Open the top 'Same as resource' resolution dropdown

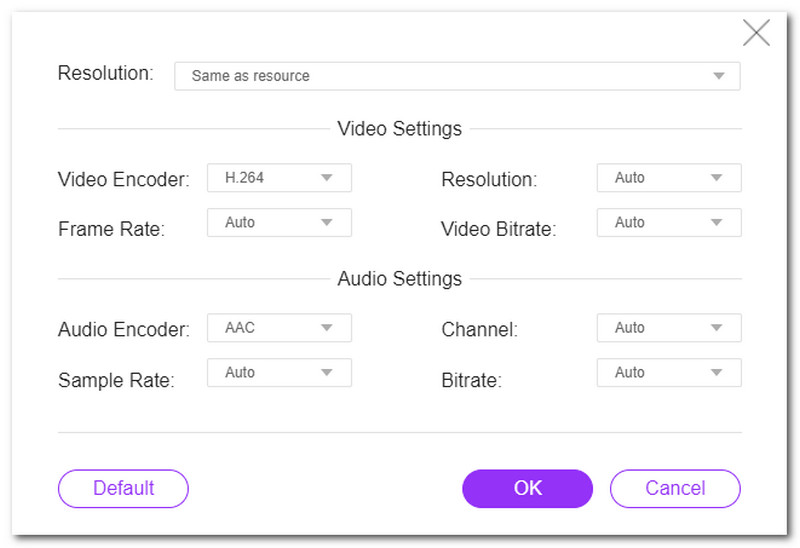[457, 76]
